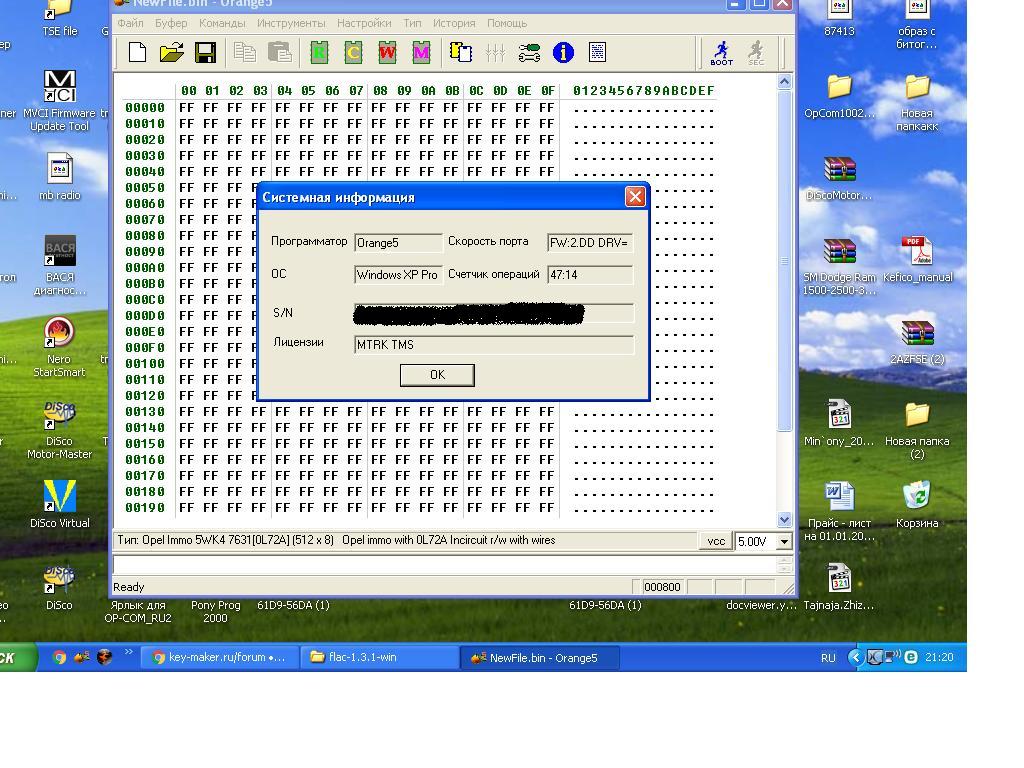Screen dimensions: 1024x768
Task: Open a file with the folder icon
Action: click(x=171, y=52)
